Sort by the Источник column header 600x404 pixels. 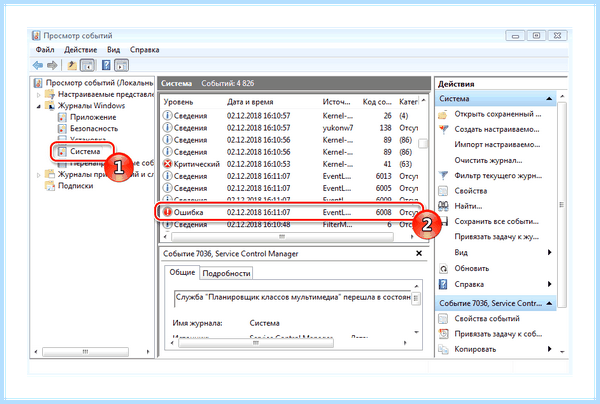coord(336,102)
